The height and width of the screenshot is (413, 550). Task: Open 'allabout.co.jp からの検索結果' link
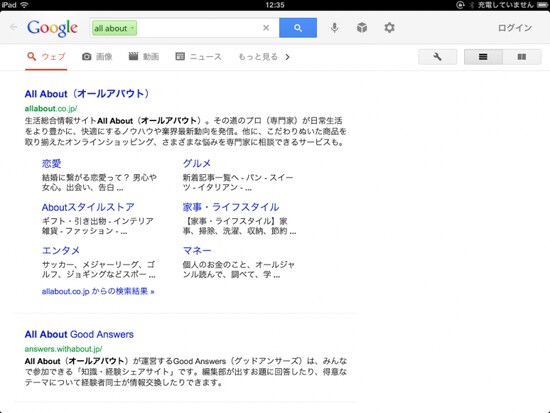point(98,291)
